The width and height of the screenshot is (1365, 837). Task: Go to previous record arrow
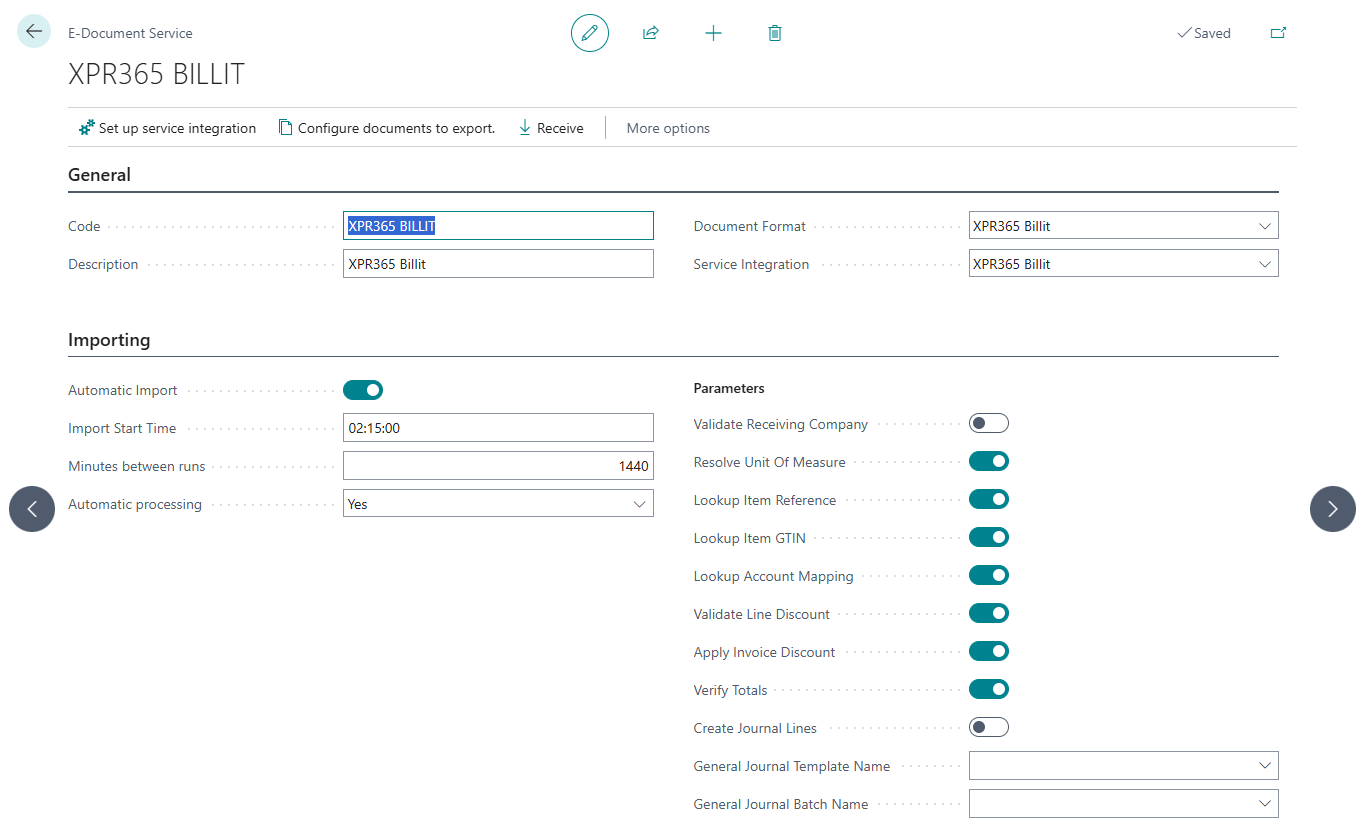32,509
